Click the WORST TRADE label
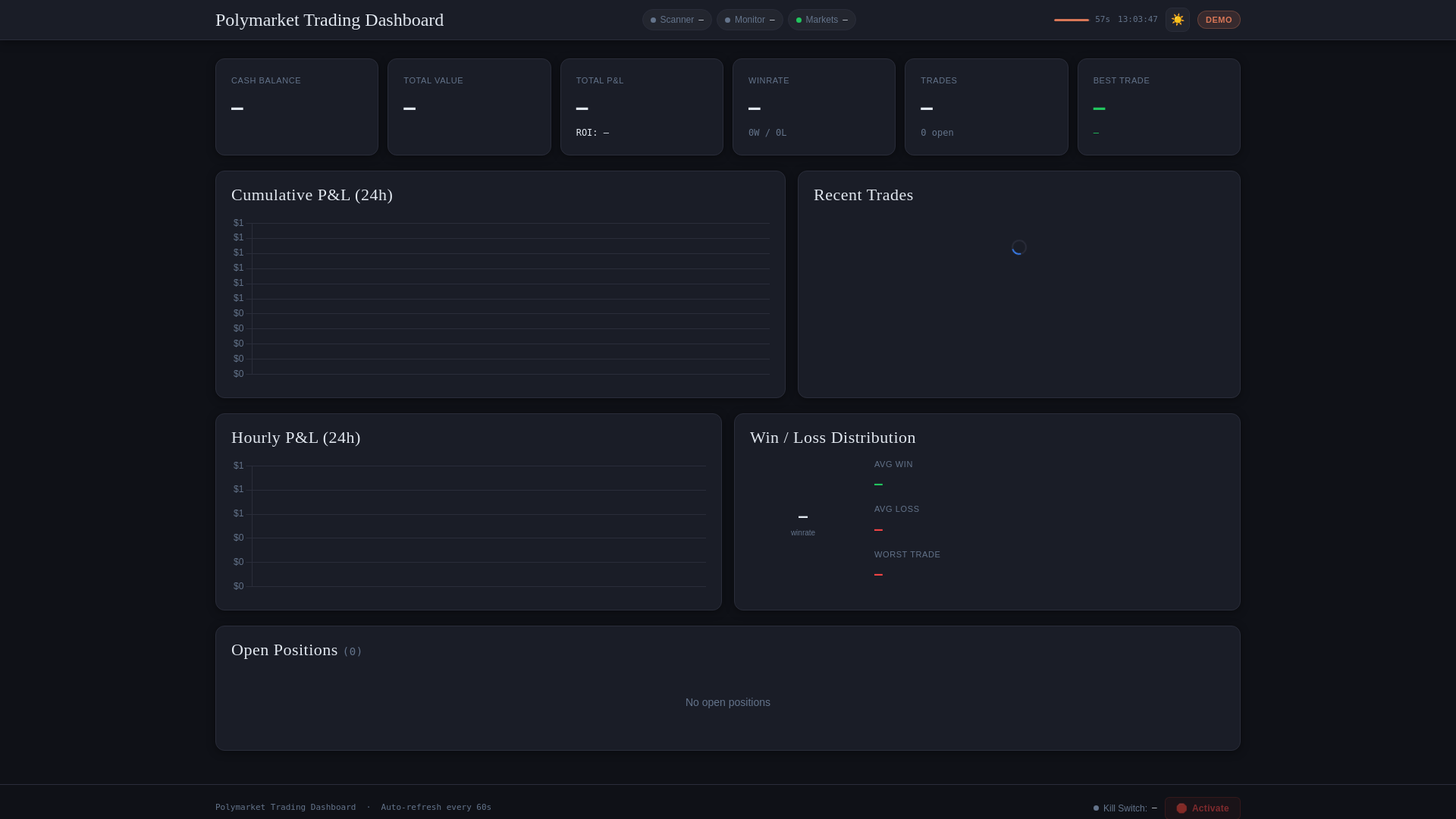The image size is (1456, 819). click(x=907, y=554)
